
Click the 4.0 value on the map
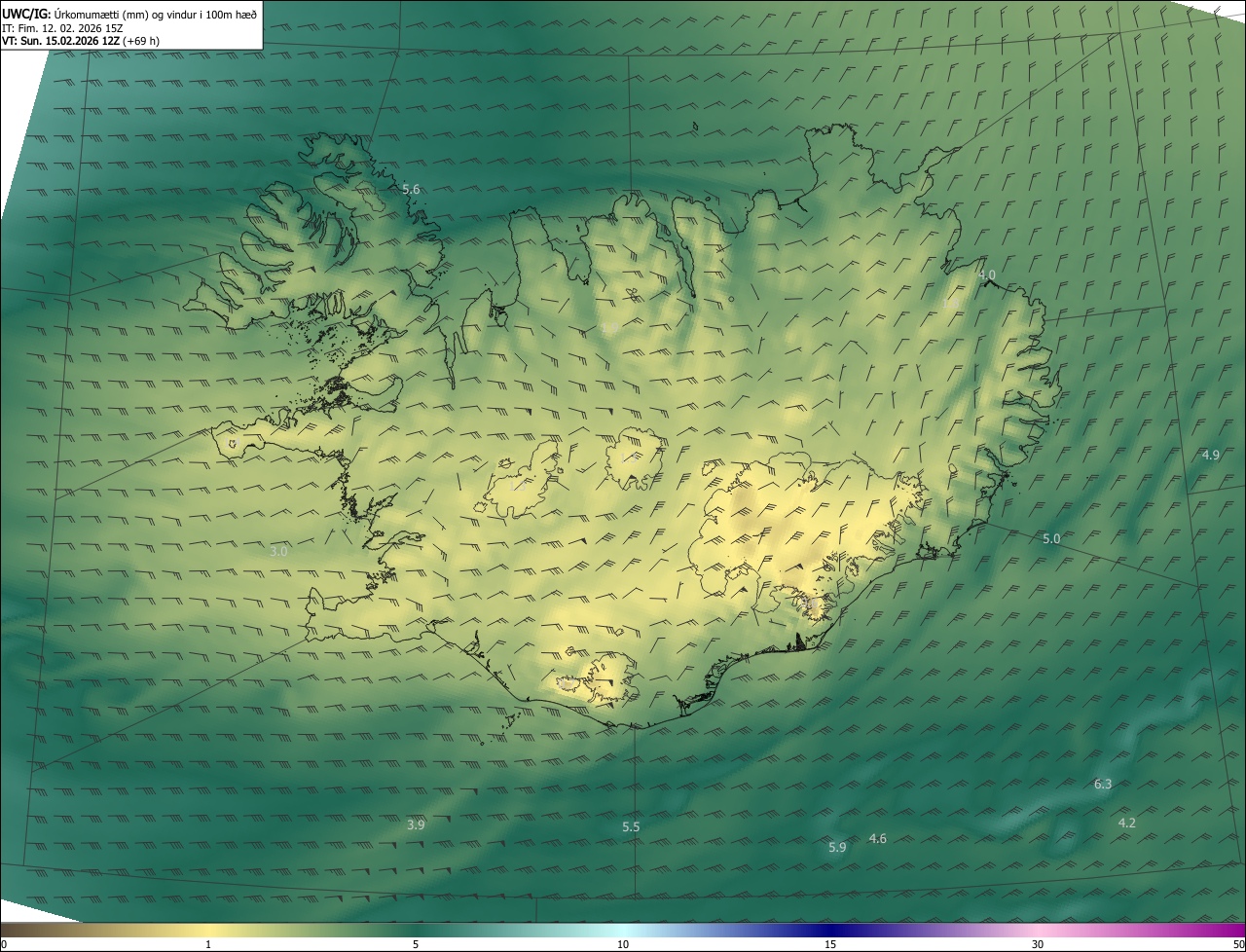[986, 275]
